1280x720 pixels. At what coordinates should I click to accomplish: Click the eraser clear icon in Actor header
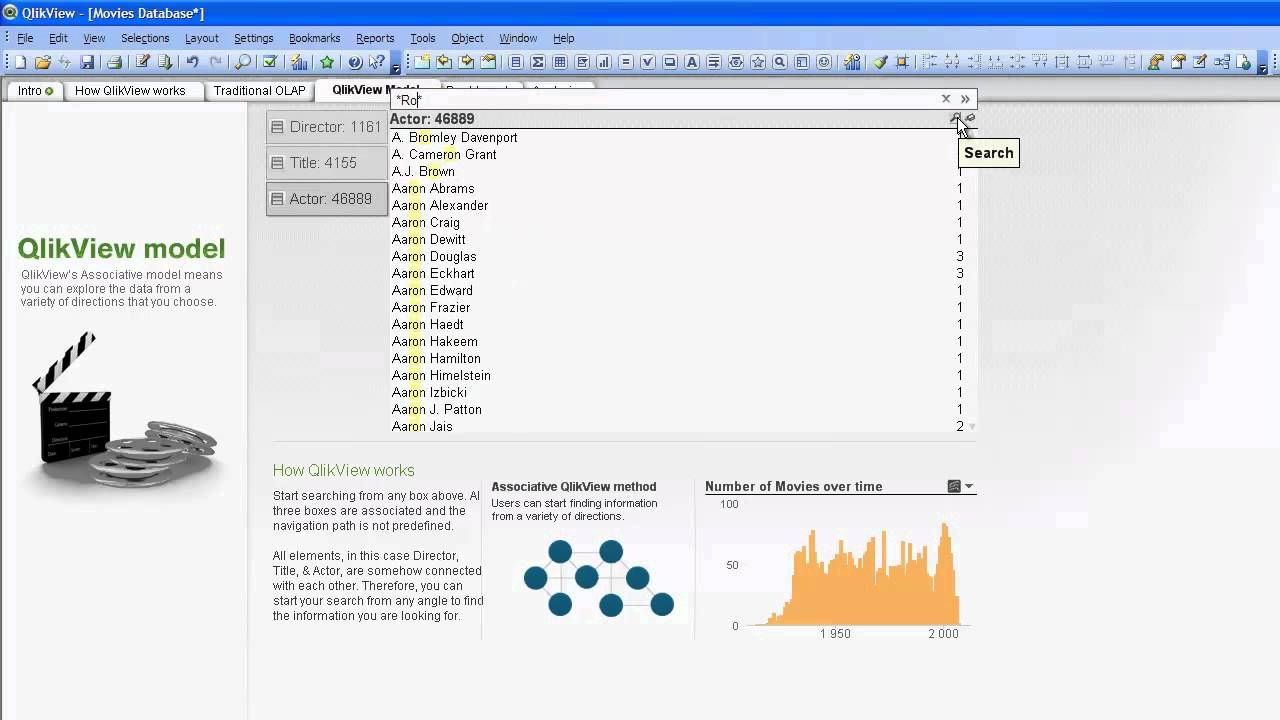(970, 119)
